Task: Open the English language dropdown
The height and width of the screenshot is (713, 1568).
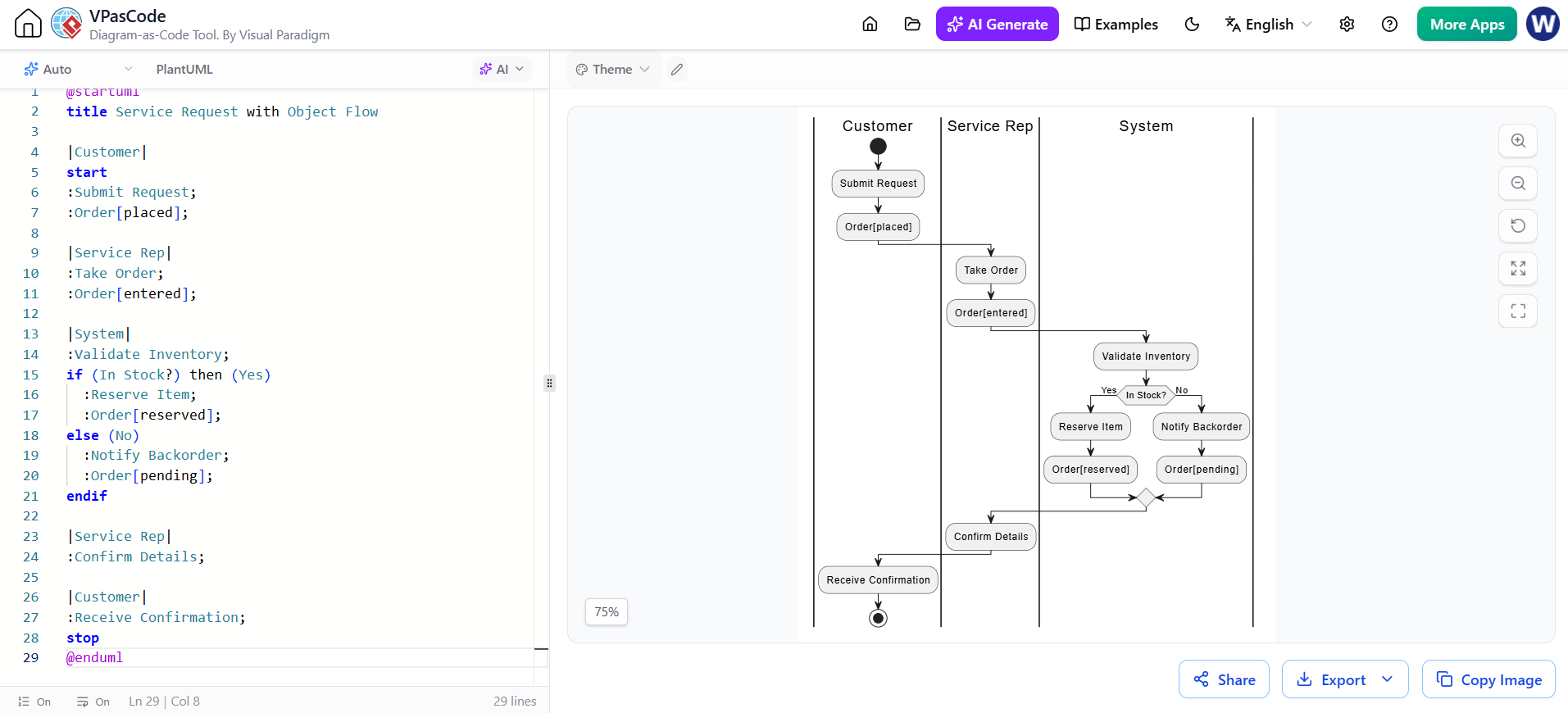Action: point(1268,24)
